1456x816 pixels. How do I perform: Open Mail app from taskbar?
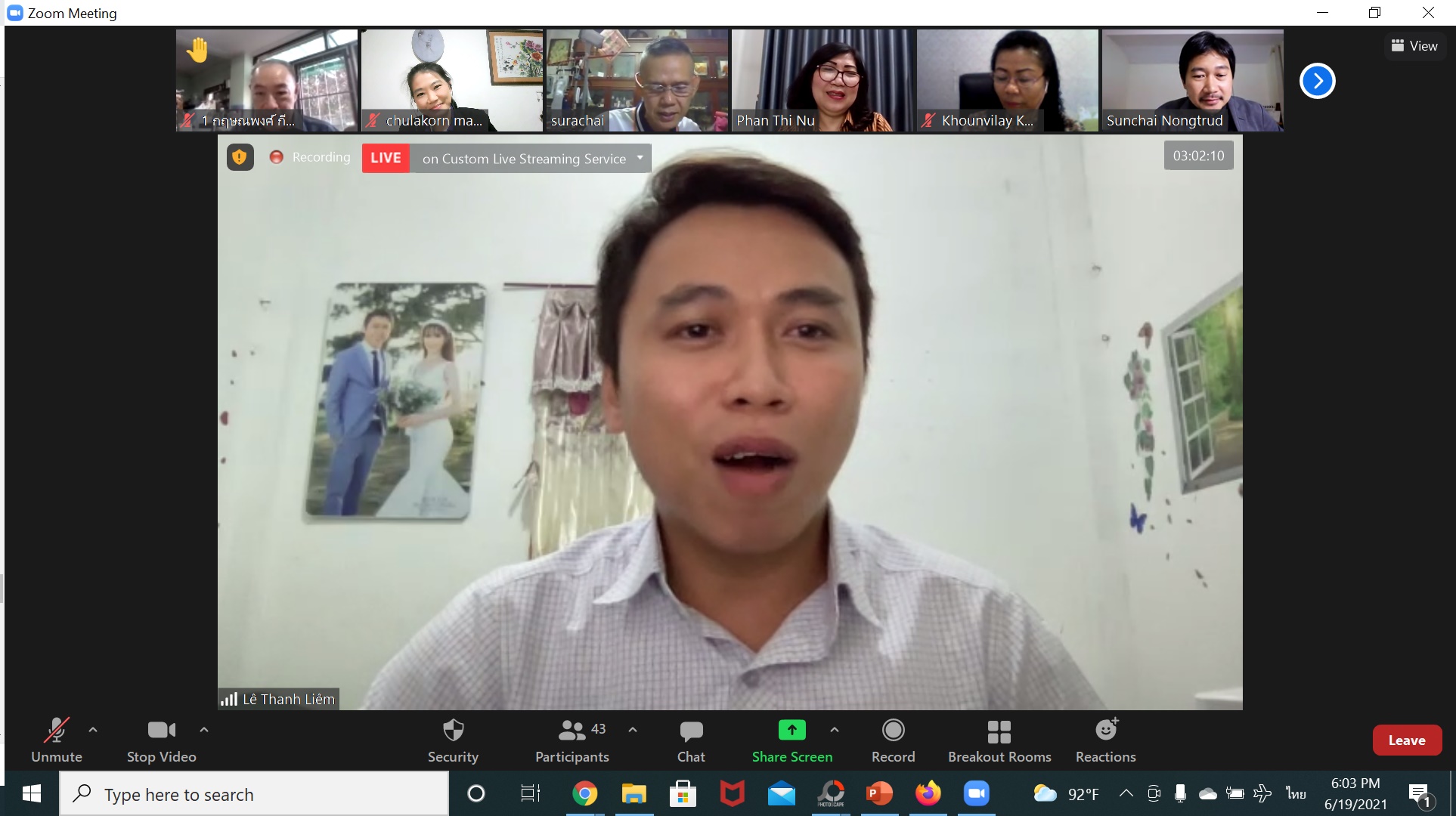click(x=781, y=793)
